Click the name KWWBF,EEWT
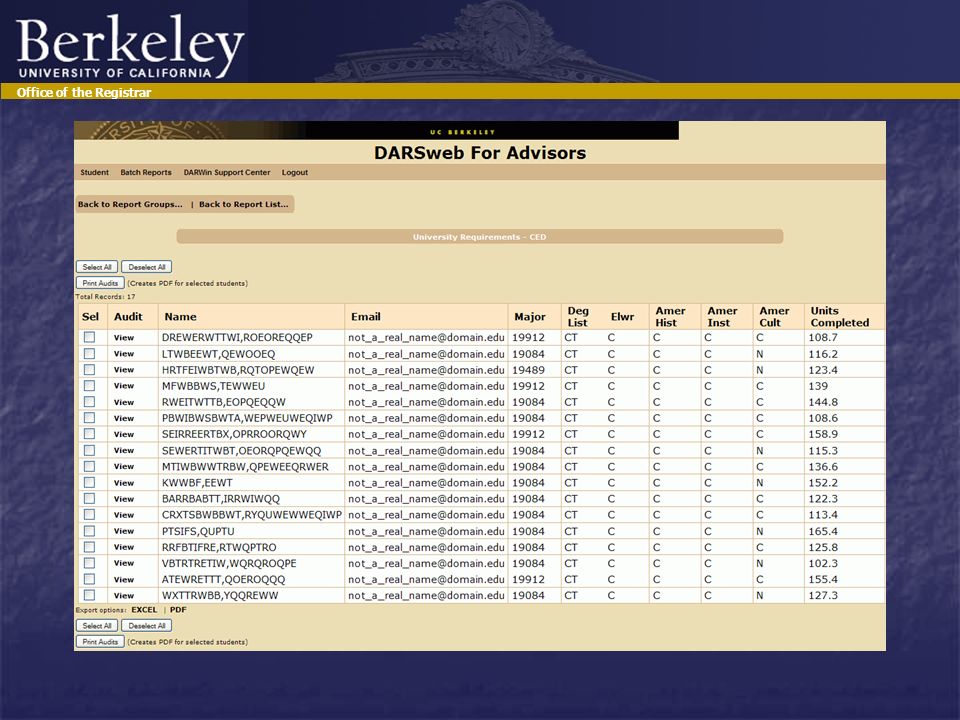The height and width of the screenshot is (720, 960). [x=197, y=483]
